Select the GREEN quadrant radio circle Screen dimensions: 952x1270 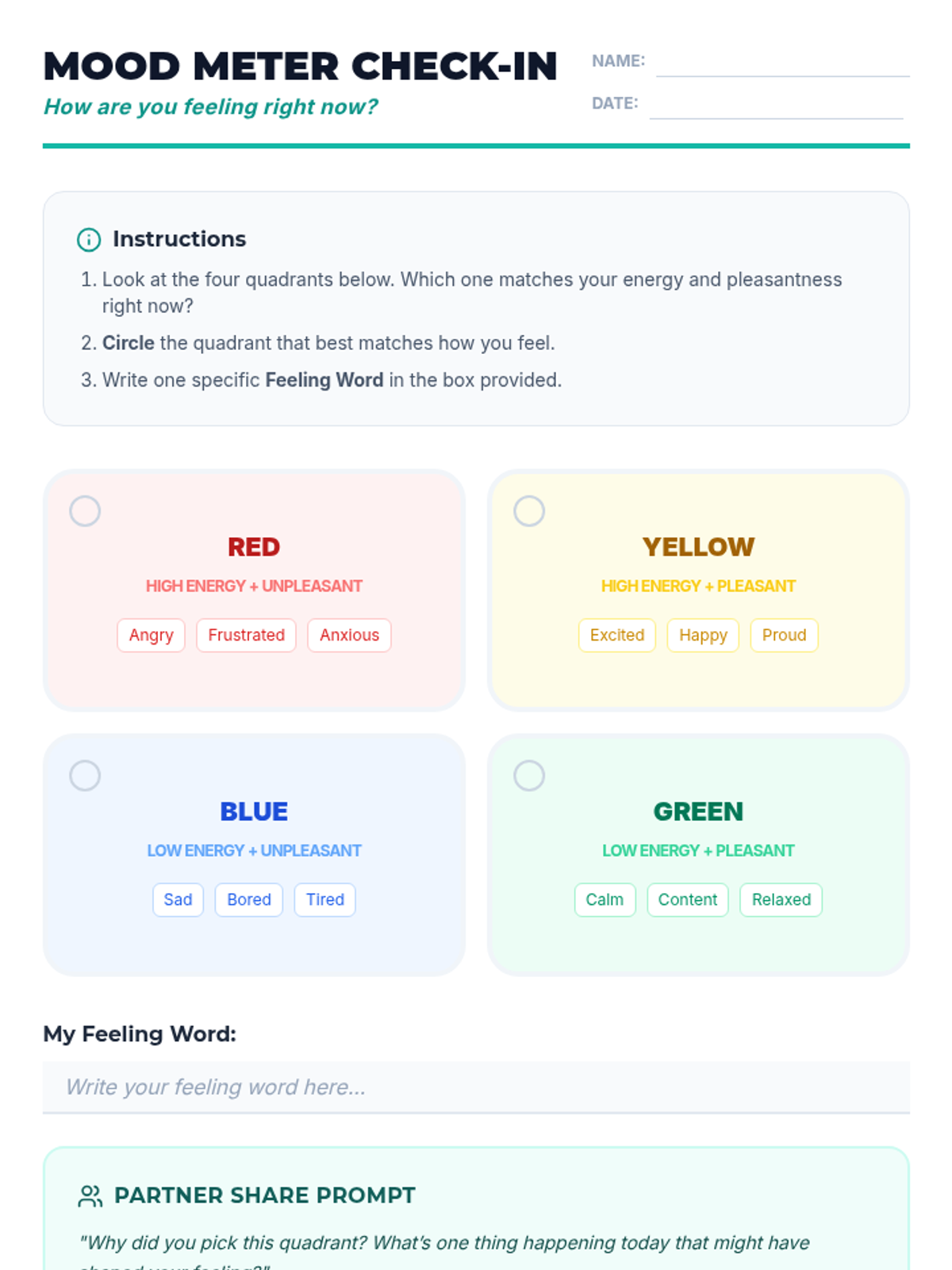(529, 775)
